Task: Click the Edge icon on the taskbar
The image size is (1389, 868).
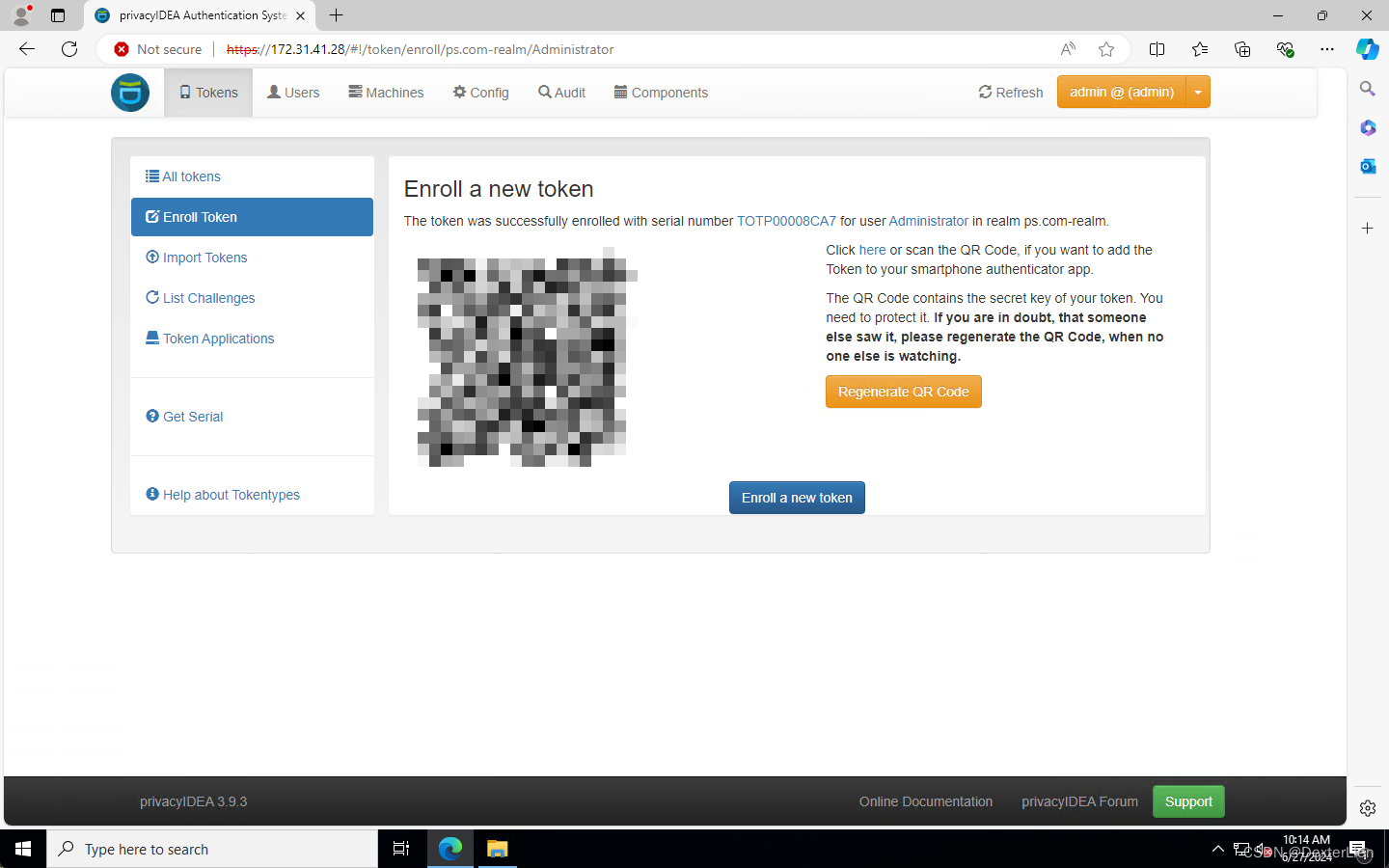Action: (x=450, y=849)
